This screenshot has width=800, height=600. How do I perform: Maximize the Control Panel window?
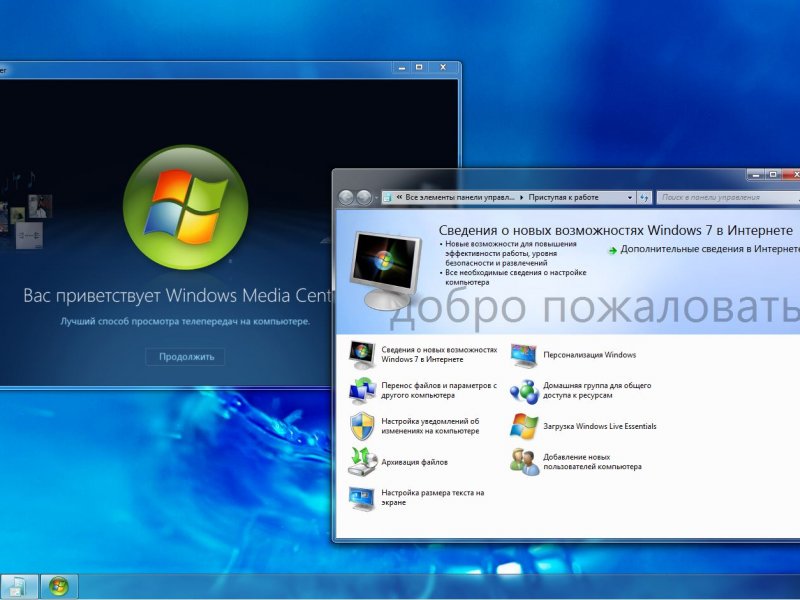(773, 175)
